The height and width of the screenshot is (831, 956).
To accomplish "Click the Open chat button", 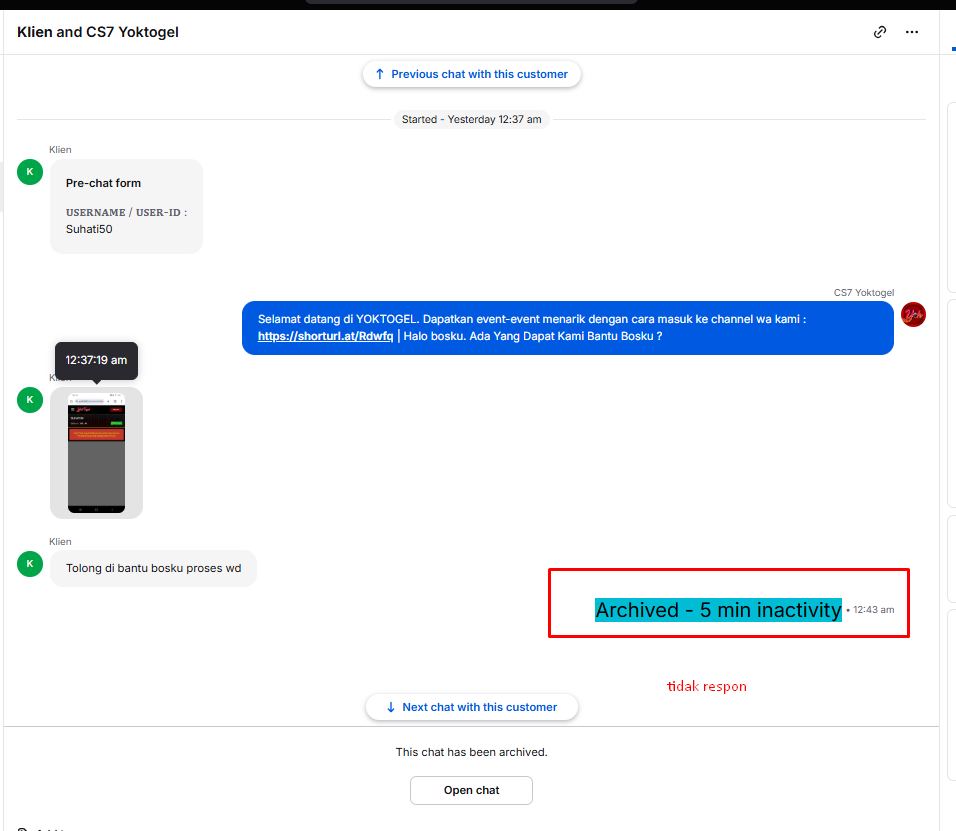I will coord(471,790).
